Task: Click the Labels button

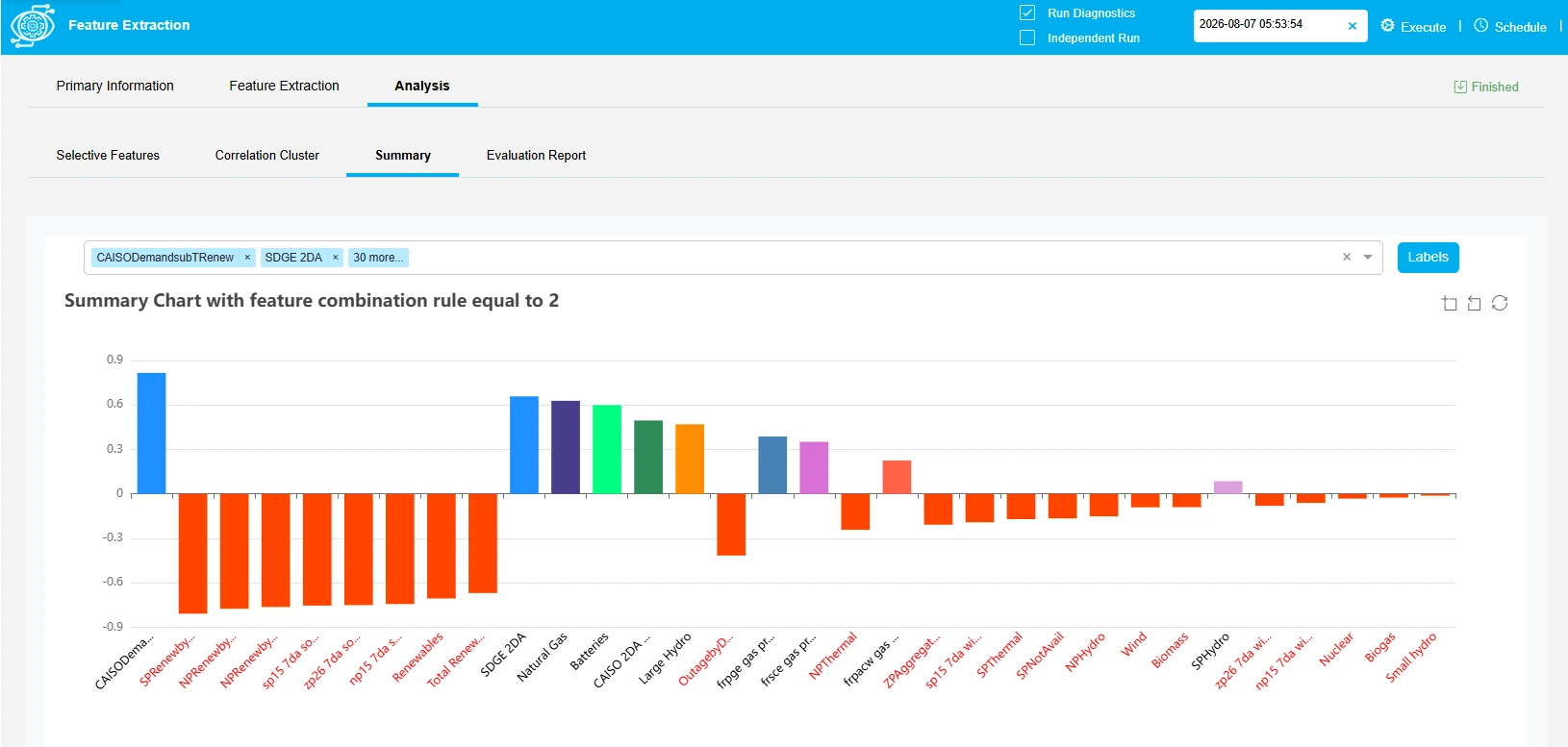Action: pos(1429,258)
